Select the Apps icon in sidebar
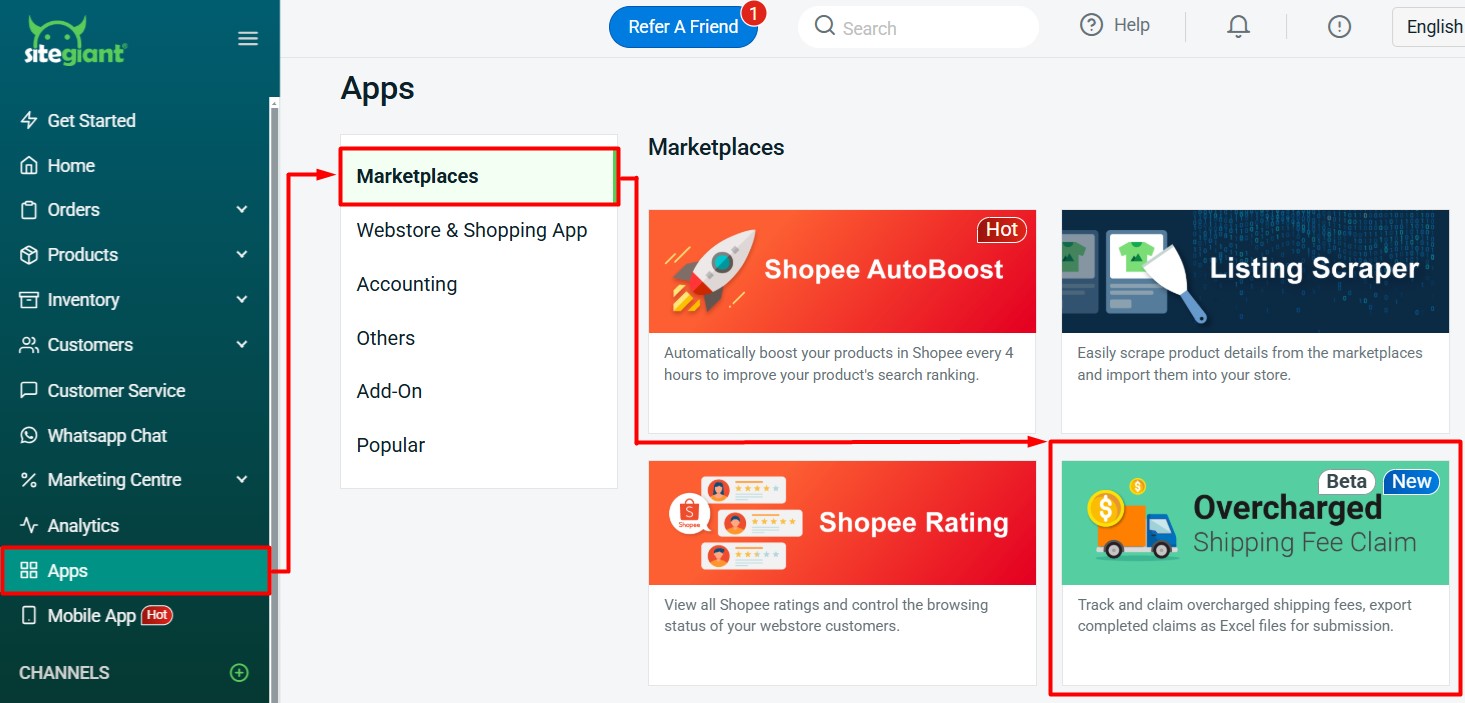This screenshot has height=703, width=1465. click(x=27, y=570)
